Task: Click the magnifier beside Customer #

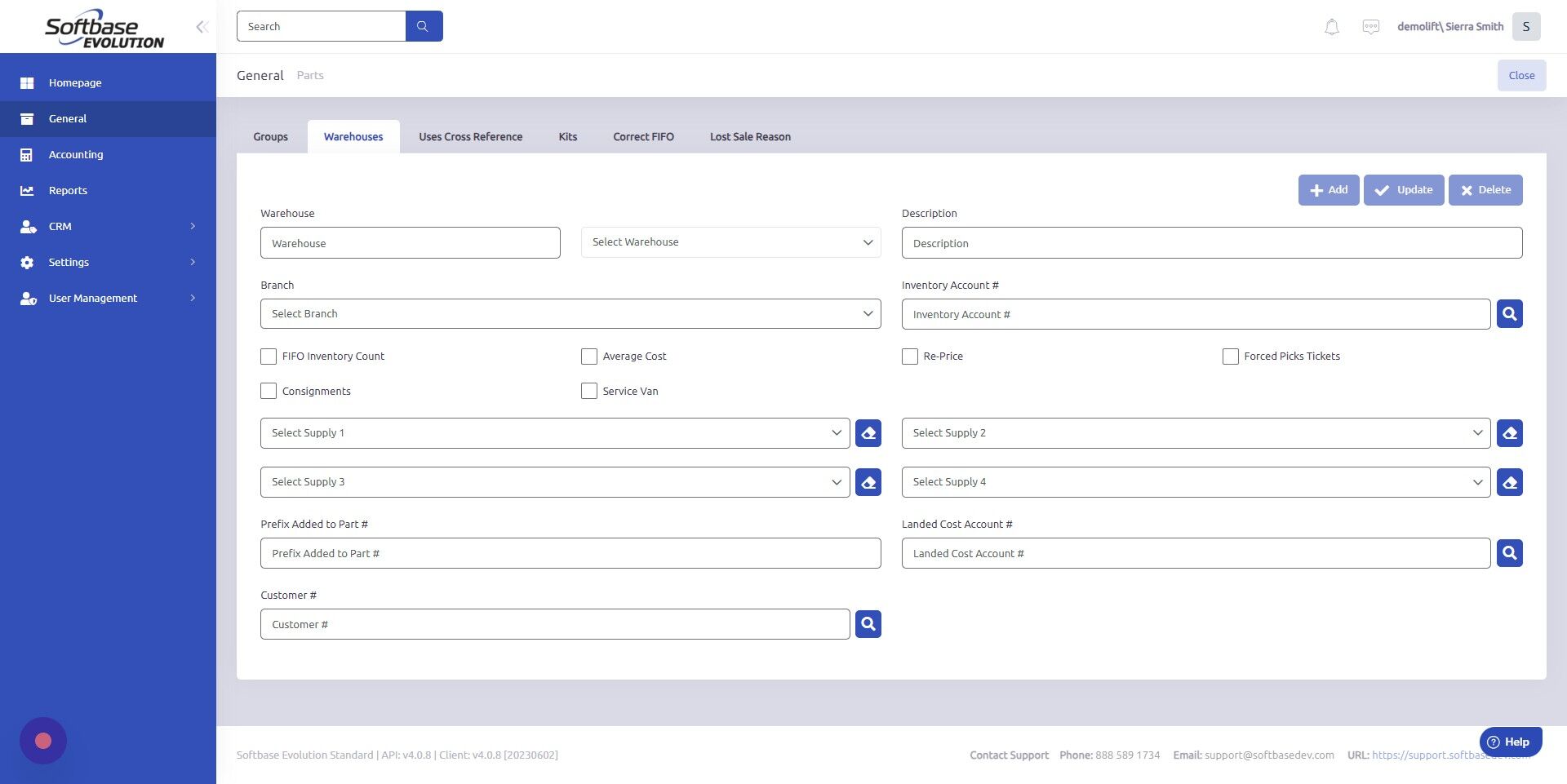Action: (868, 623)
